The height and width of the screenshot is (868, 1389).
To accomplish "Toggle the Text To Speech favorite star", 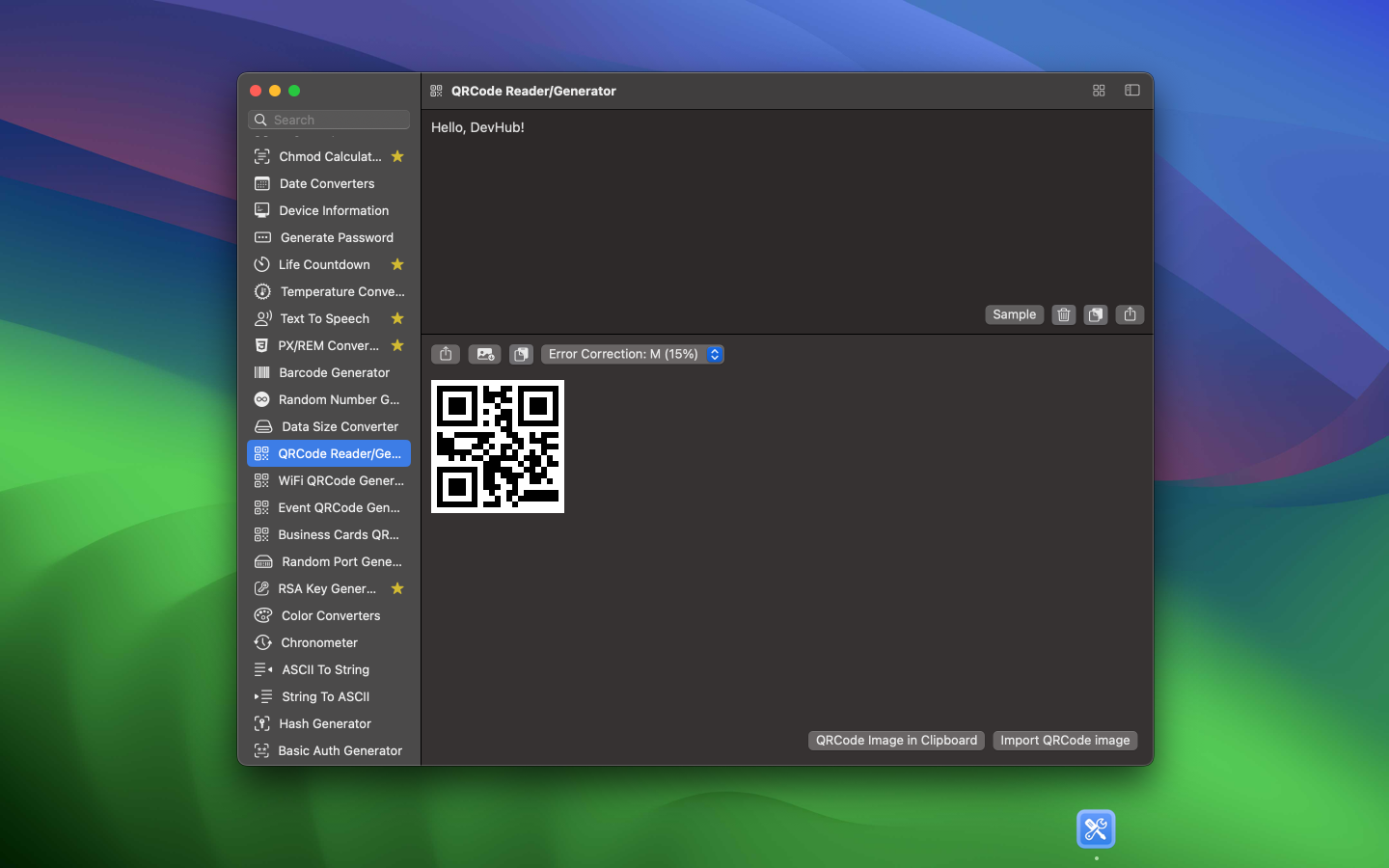I will (397, 318).
